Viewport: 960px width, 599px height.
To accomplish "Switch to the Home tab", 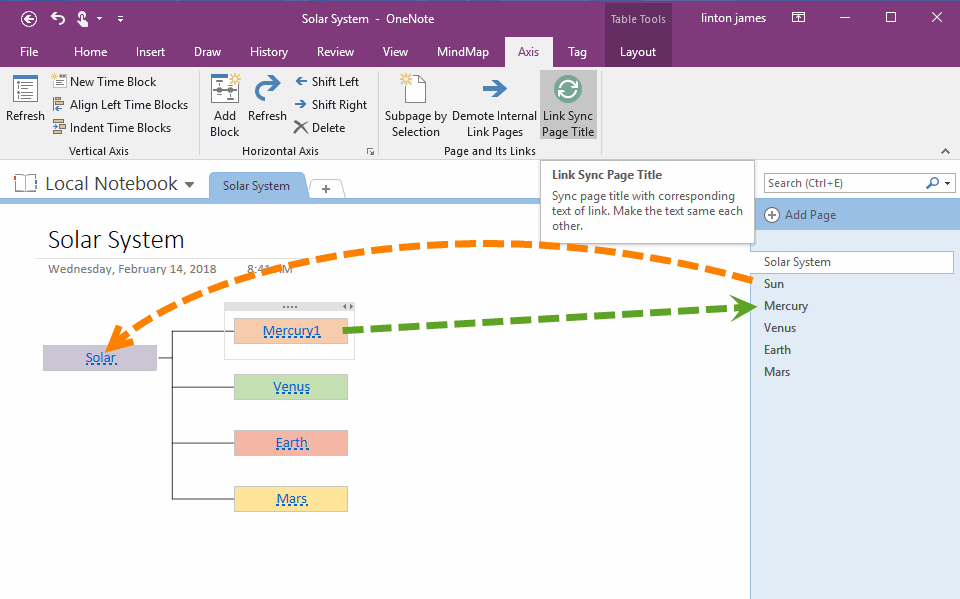I will (91, 52).
